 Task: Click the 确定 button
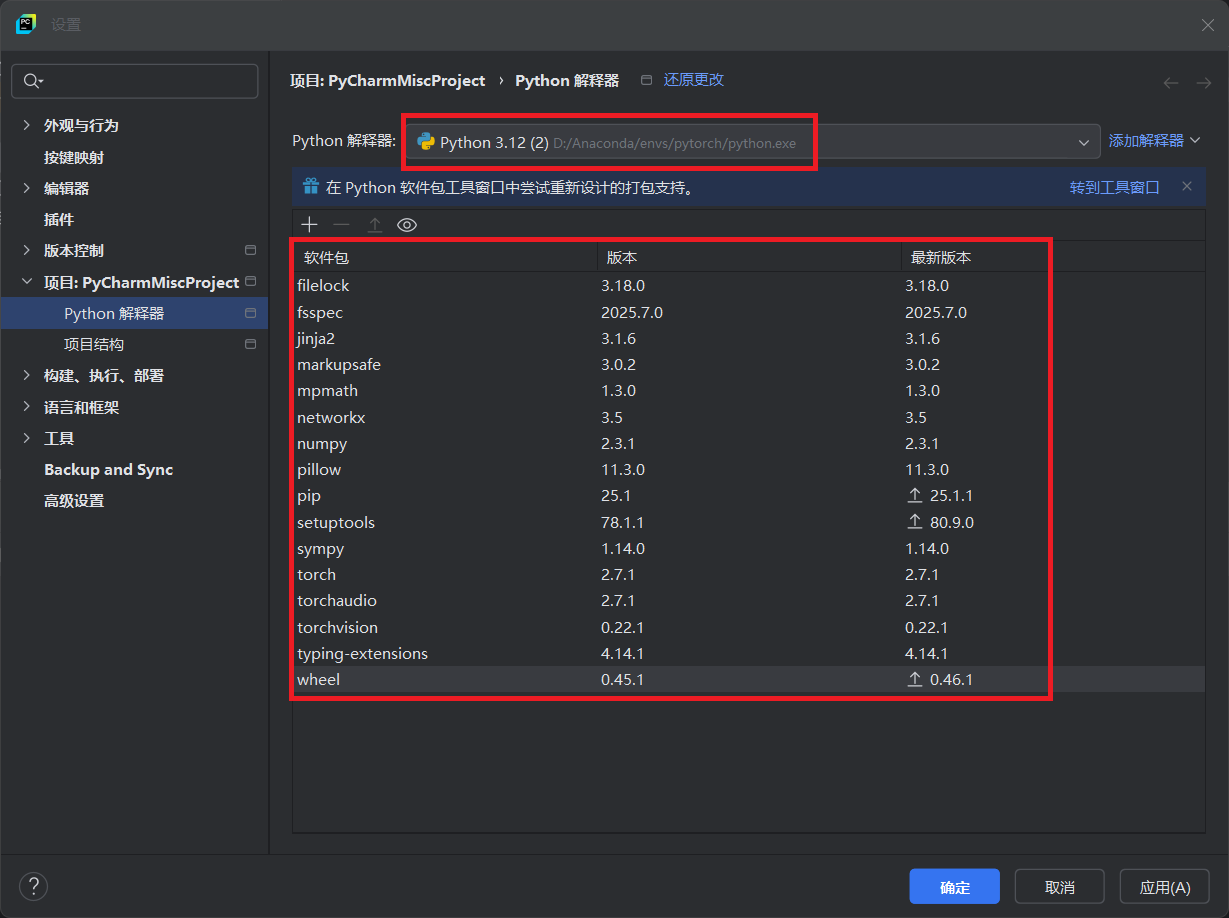point(954,886)
